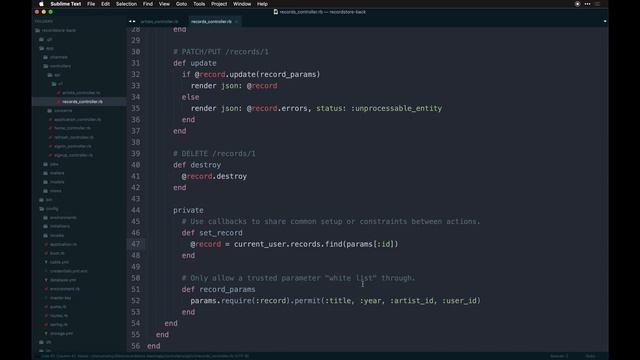Open the tab overflow dropdown at far right

coord(605,21)
